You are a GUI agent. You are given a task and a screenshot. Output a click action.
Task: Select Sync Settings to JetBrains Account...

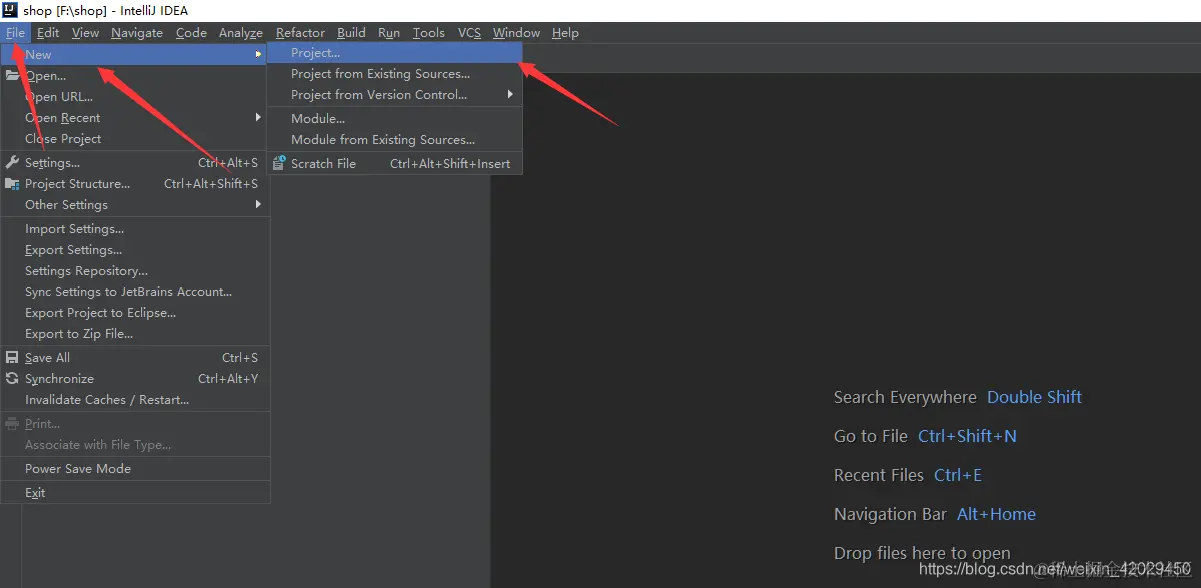[x=135, y=292]
